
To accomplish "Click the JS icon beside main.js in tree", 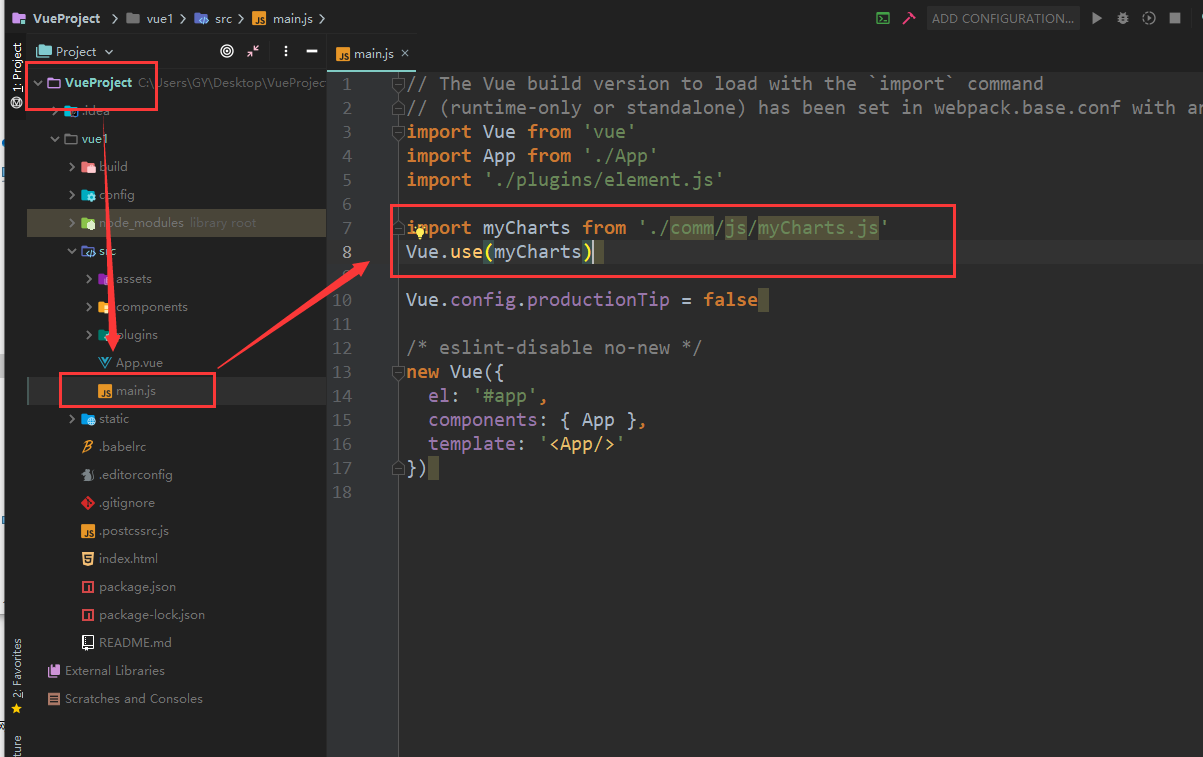I will [105, 391].
